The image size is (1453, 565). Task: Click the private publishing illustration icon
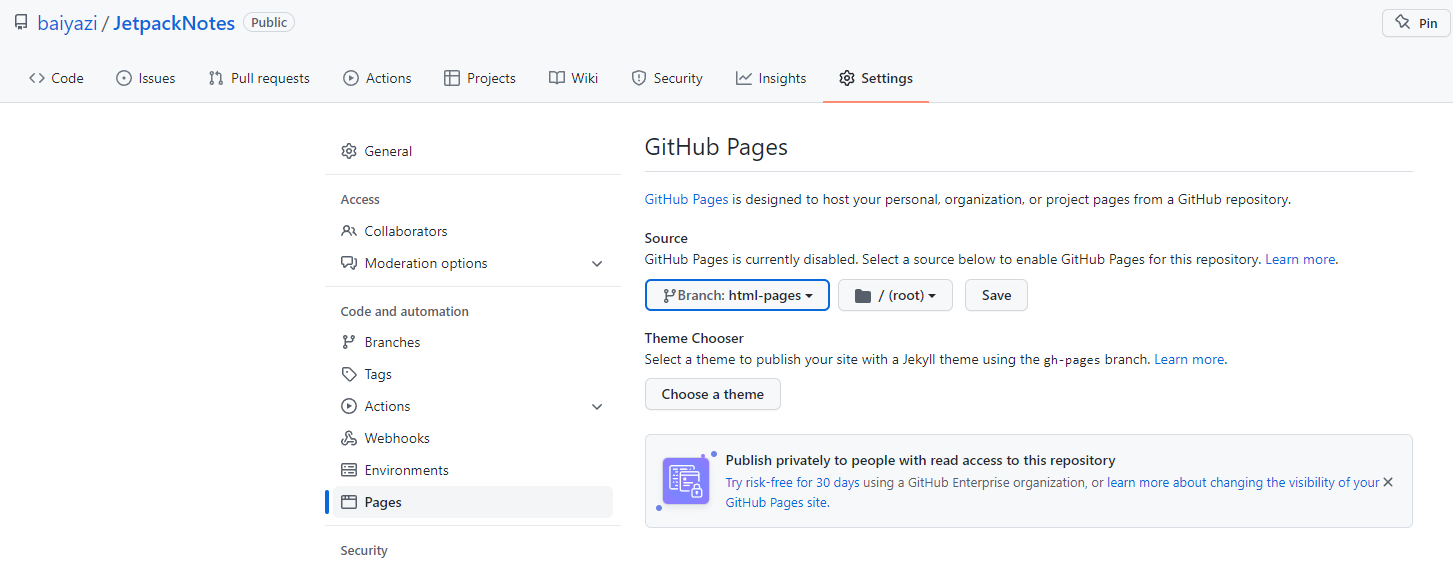click(x=686, y=481)
